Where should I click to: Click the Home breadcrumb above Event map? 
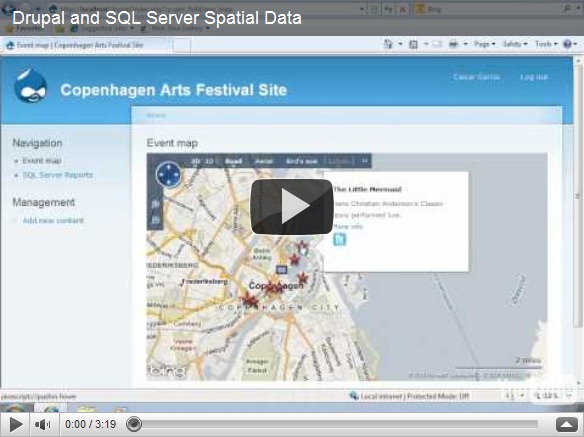(156, 115)
